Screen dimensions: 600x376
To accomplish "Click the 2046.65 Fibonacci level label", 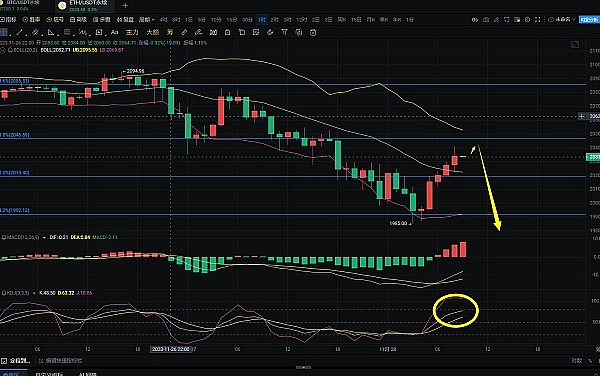I will [15, 135].
